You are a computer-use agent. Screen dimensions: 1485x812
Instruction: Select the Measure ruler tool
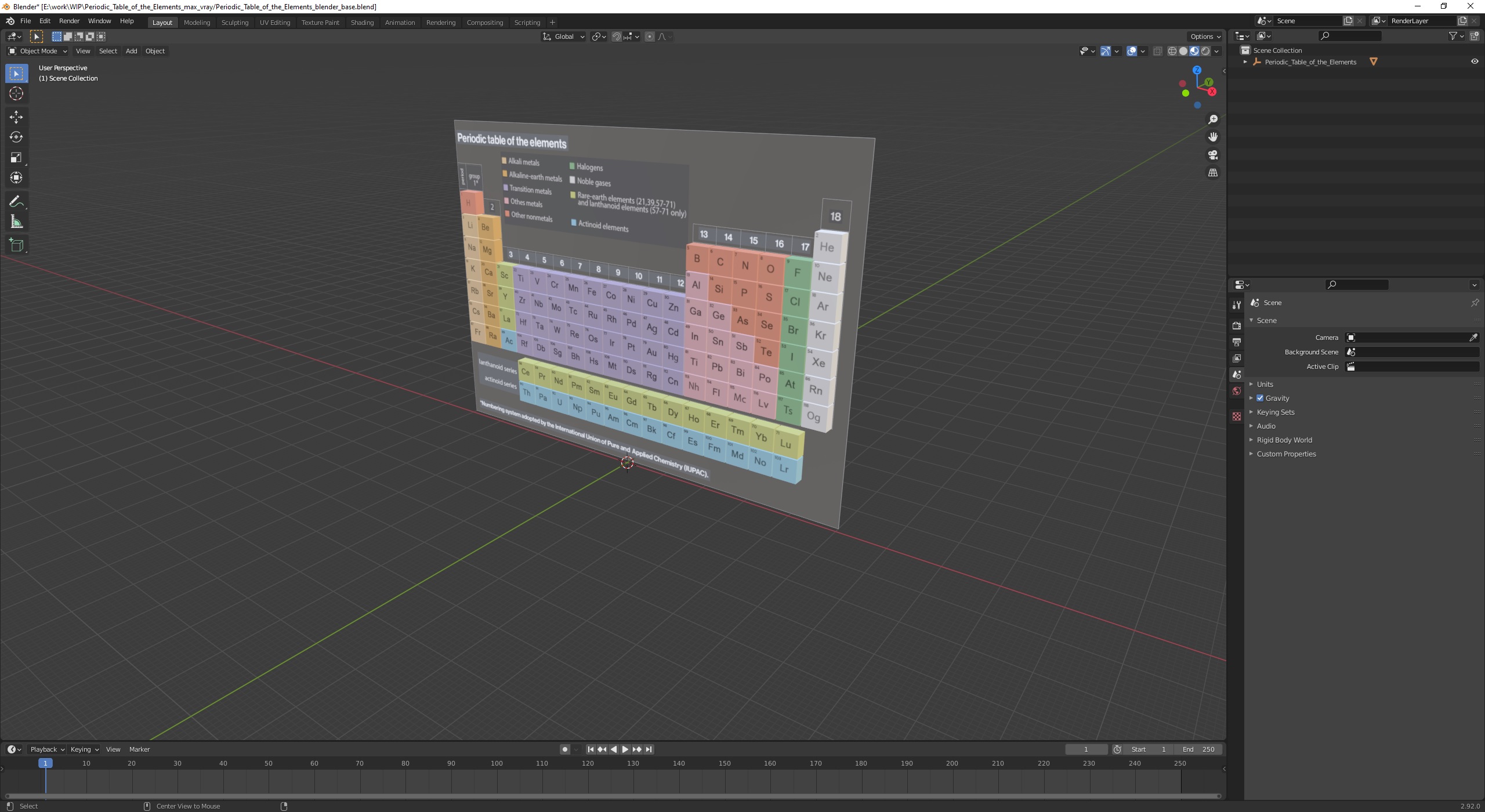(16, 222)
